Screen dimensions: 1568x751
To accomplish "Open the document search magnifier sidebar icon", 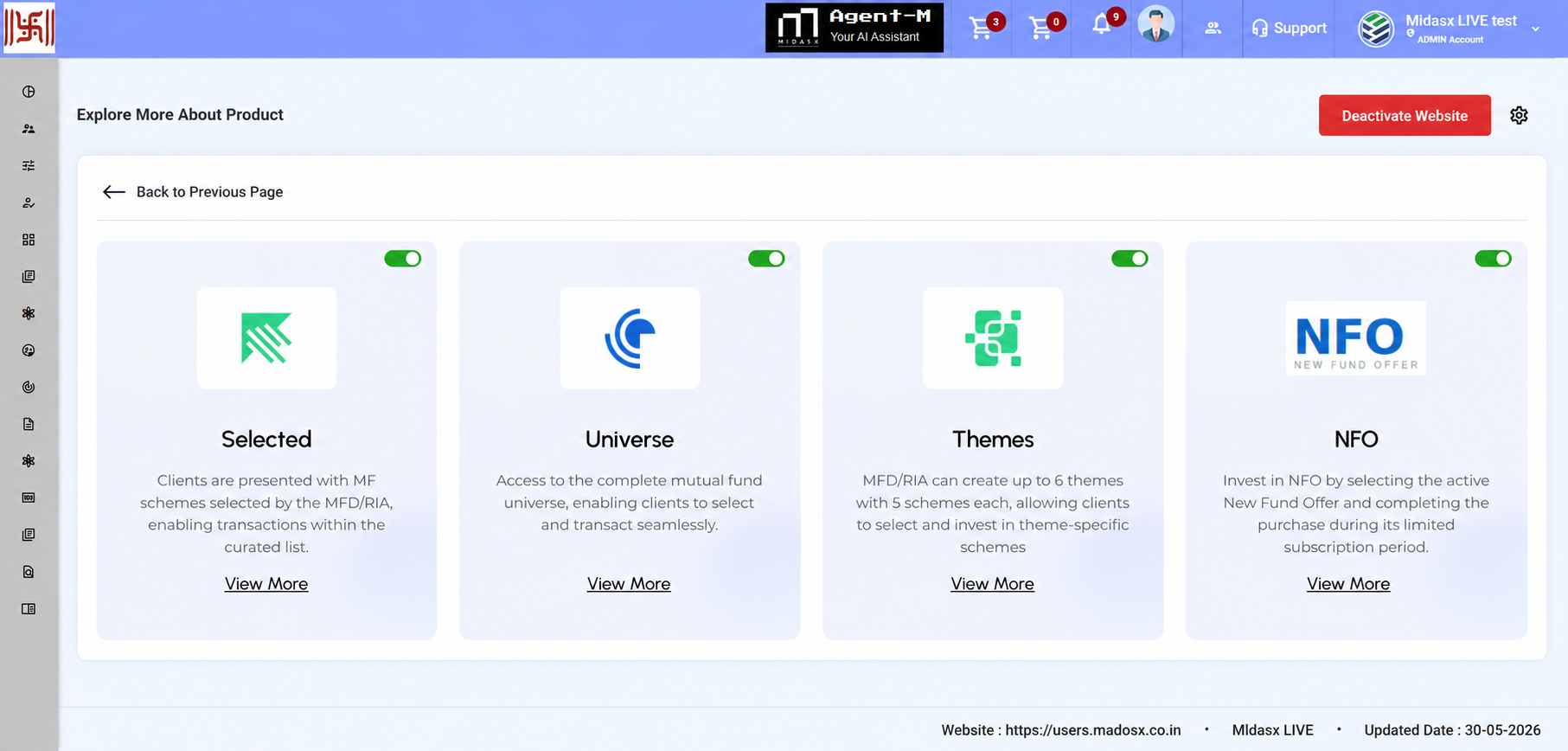I will 29,572.
